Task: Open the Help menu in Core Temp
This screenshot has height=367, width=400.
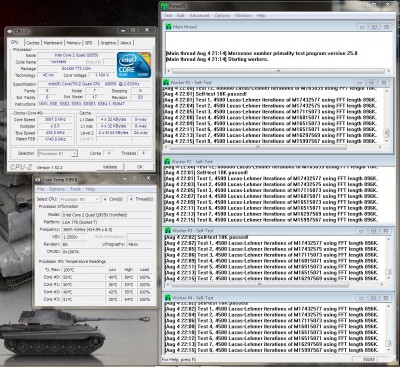Action: pyautogui.click(x=90, y=189)
